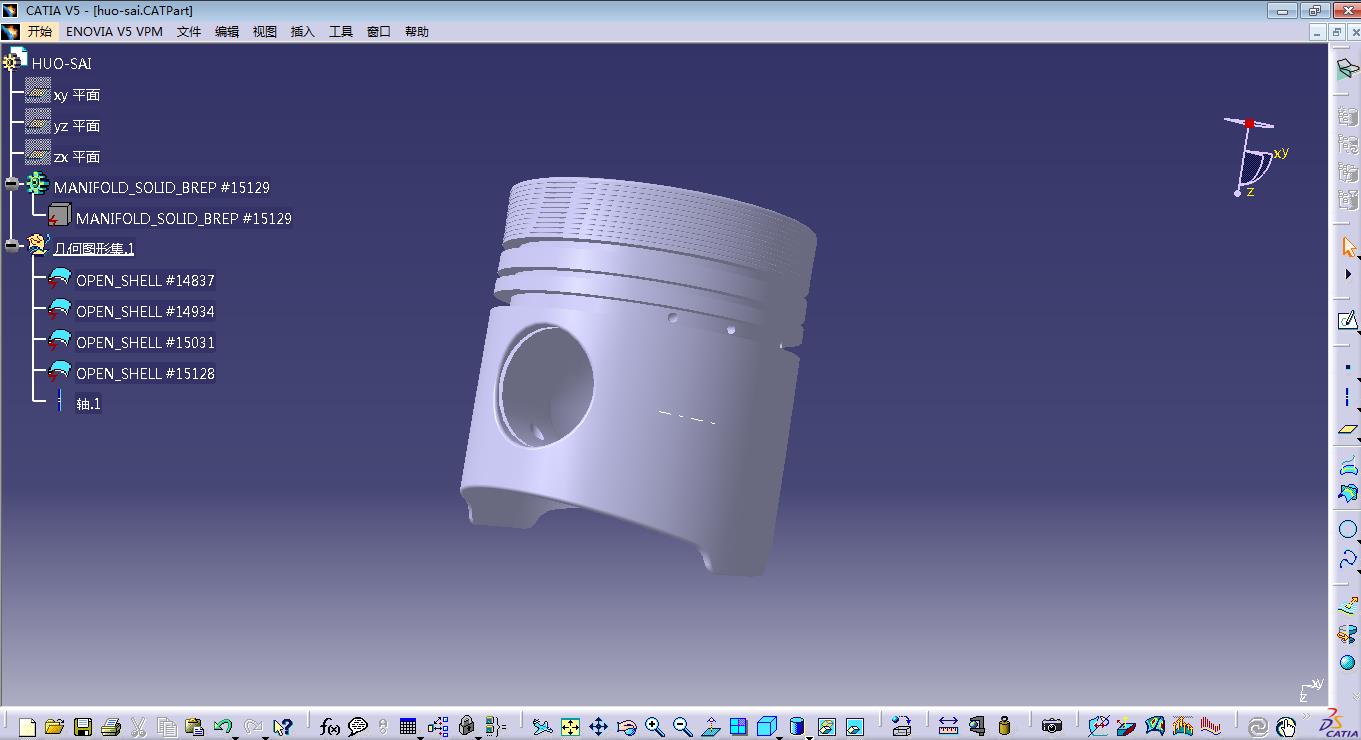The width and height of the screenshot is (1361, 740).
Task: Click the shading mode cylinder icon
Action: pos(796,726)
